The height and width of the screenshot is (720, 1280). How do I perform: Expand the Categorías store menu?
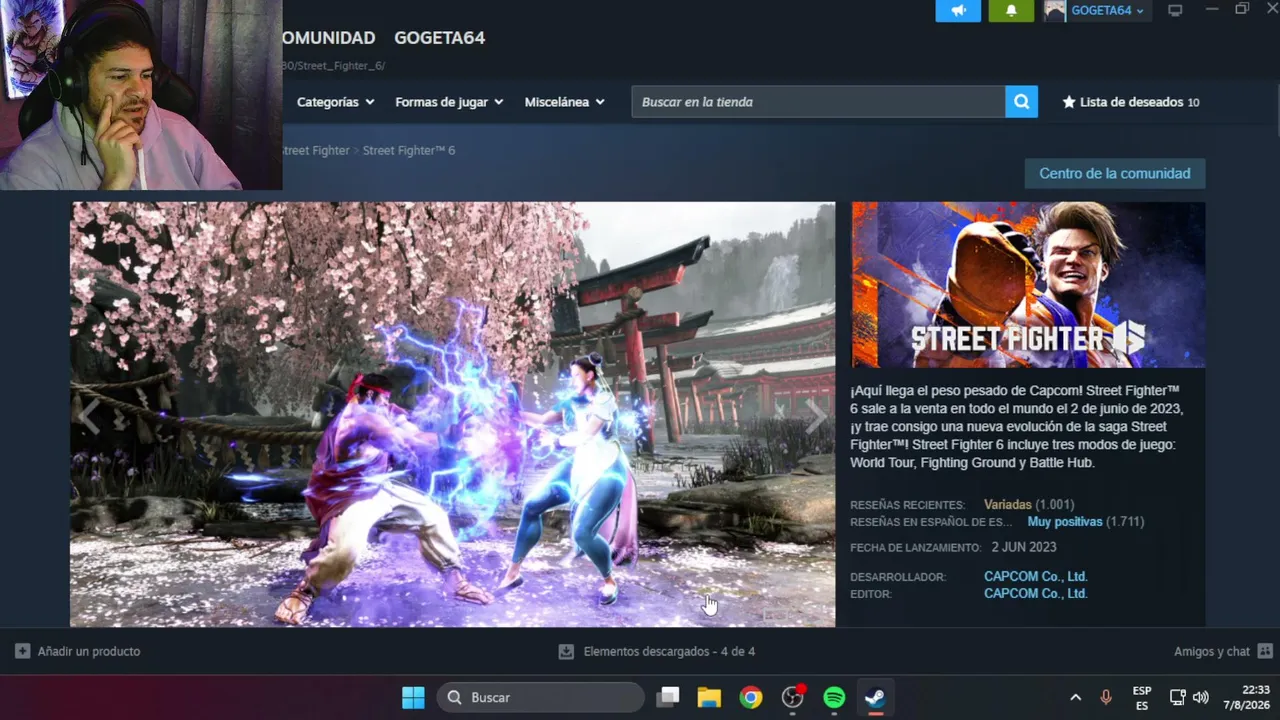[x=335, y=102]
